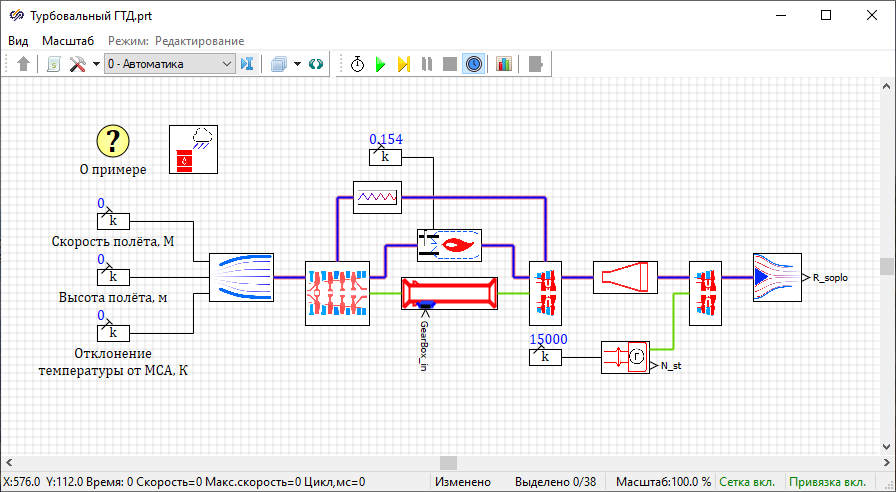Viewport: 896px width, 492px height.
Task: Click the yellow step-forward simulation icon
Action: point(403,64)
